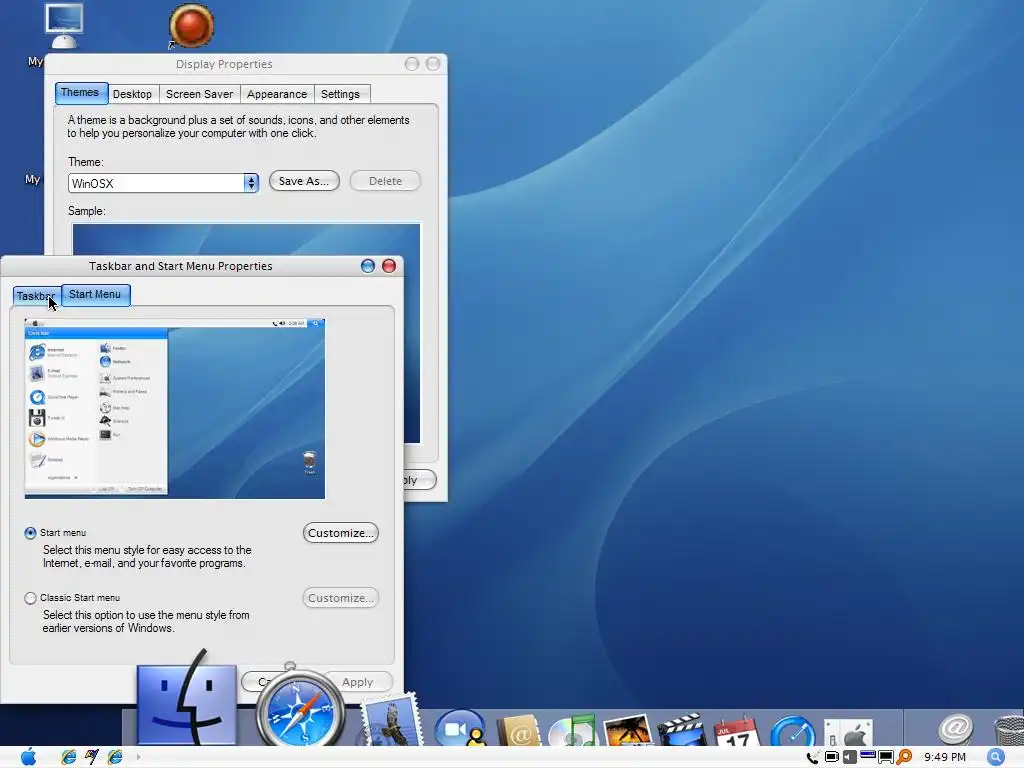Image resolution: width=1024 pixels, height=768 pixels.
Task: Open Themes tab in Display Properties
Action: [80, 93]
